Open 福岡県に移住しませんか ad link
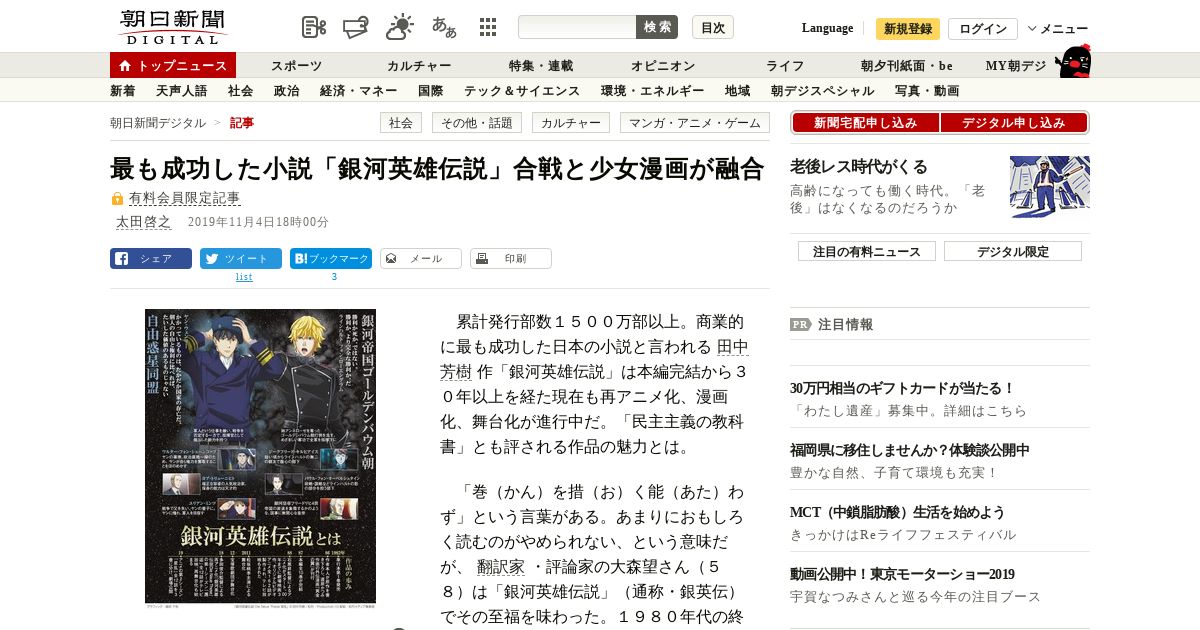Image resolution: width=1200 pixels, height=630 pixels. click(x=909, y=450)
